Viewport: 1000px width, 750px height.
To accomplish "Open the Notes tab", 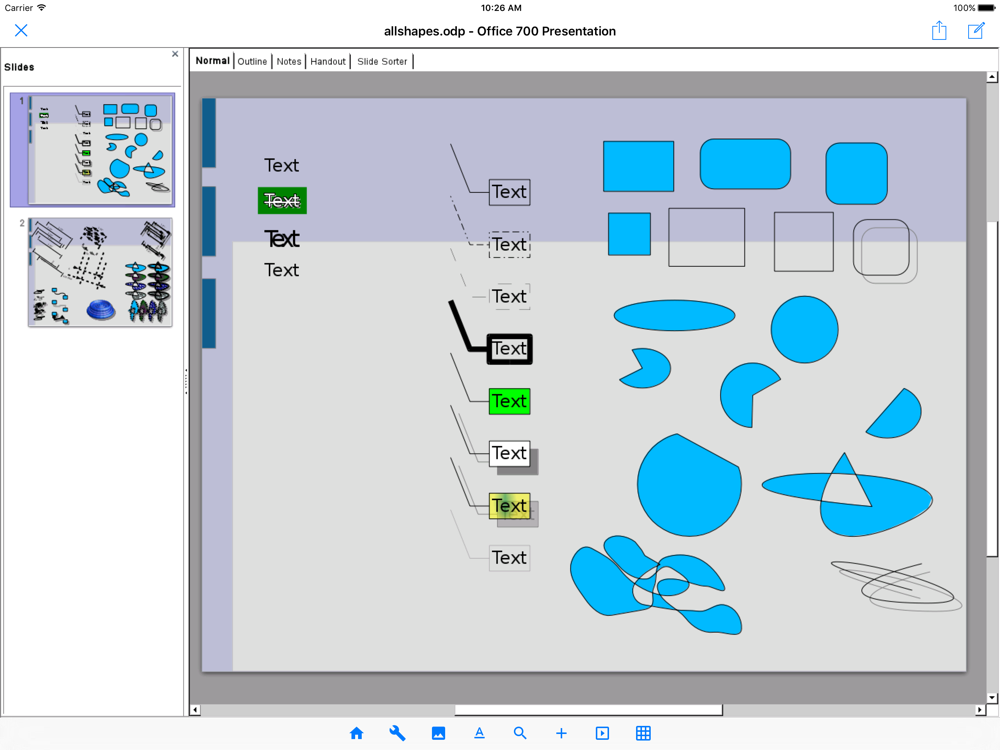I will (288, 61).
